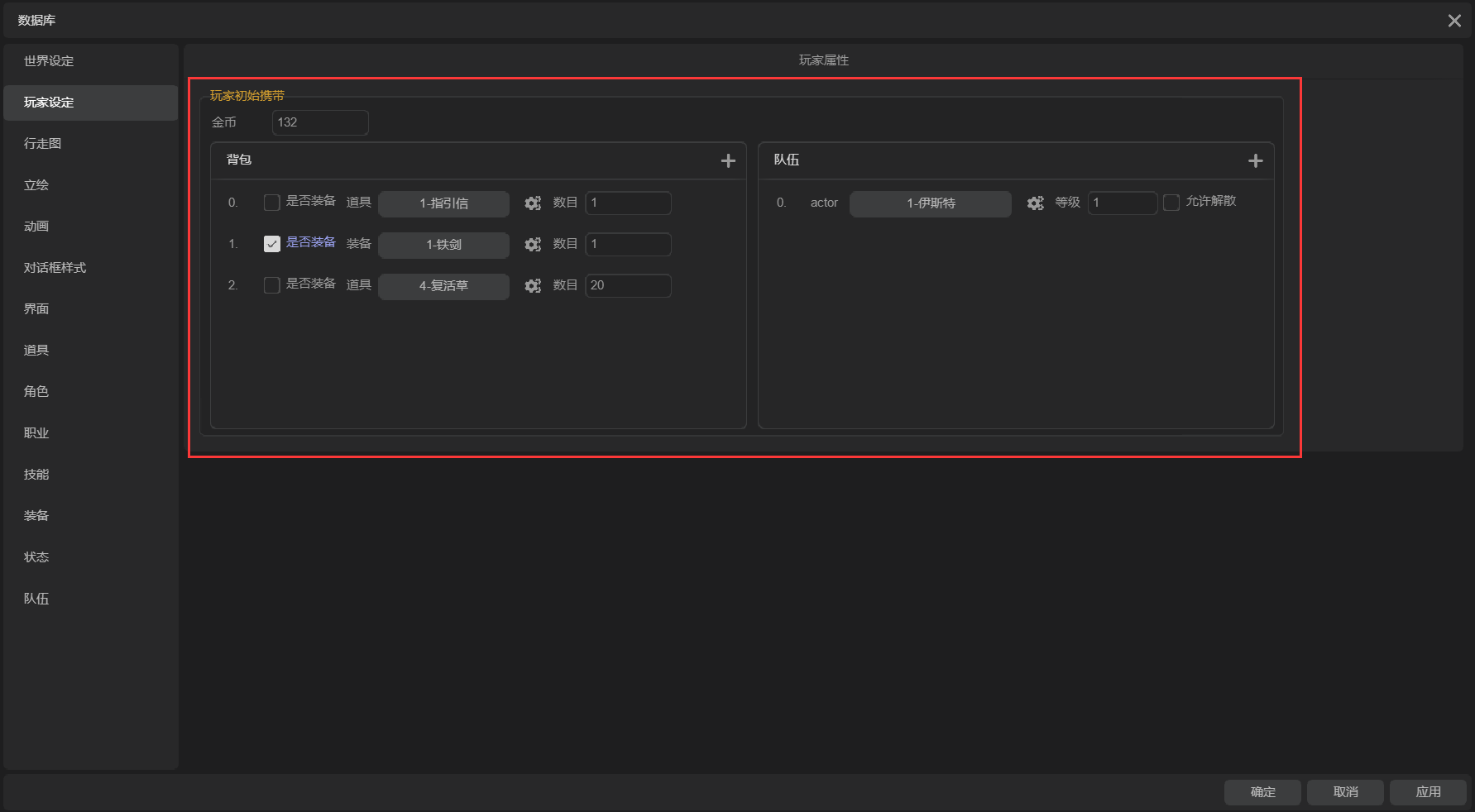Open the 1-铁剑 equipment selector
The width and height of the screenshot is (1475, 812).
click(443, 245)
